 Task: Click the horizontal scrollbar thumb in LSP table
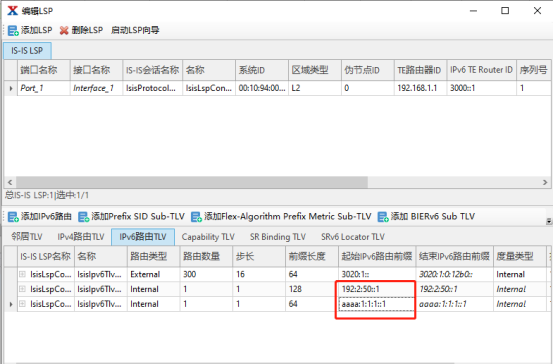[x=192, y=183]
